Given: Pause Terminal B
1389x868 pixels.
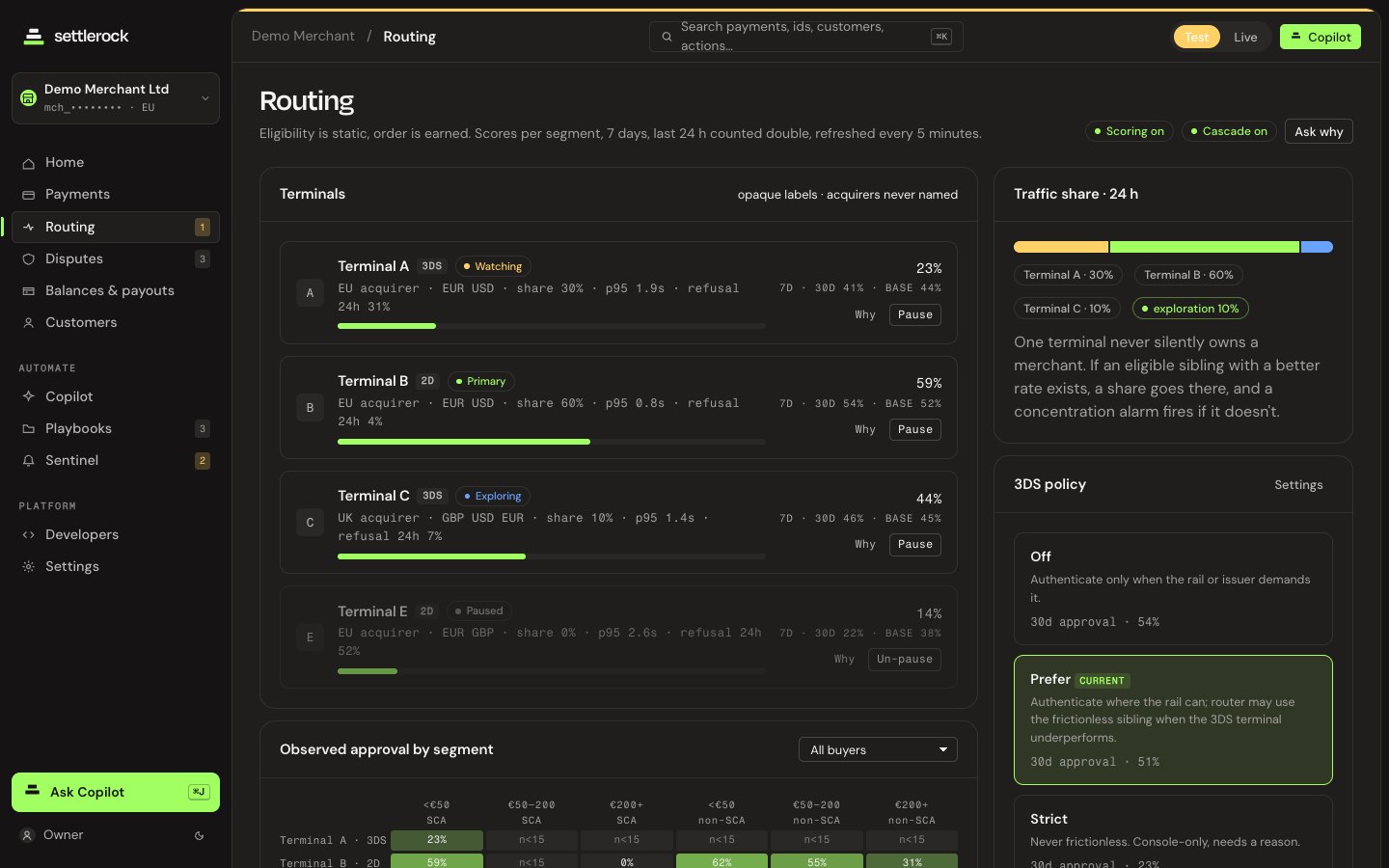Looking at the screenshot, I should 915,429.
